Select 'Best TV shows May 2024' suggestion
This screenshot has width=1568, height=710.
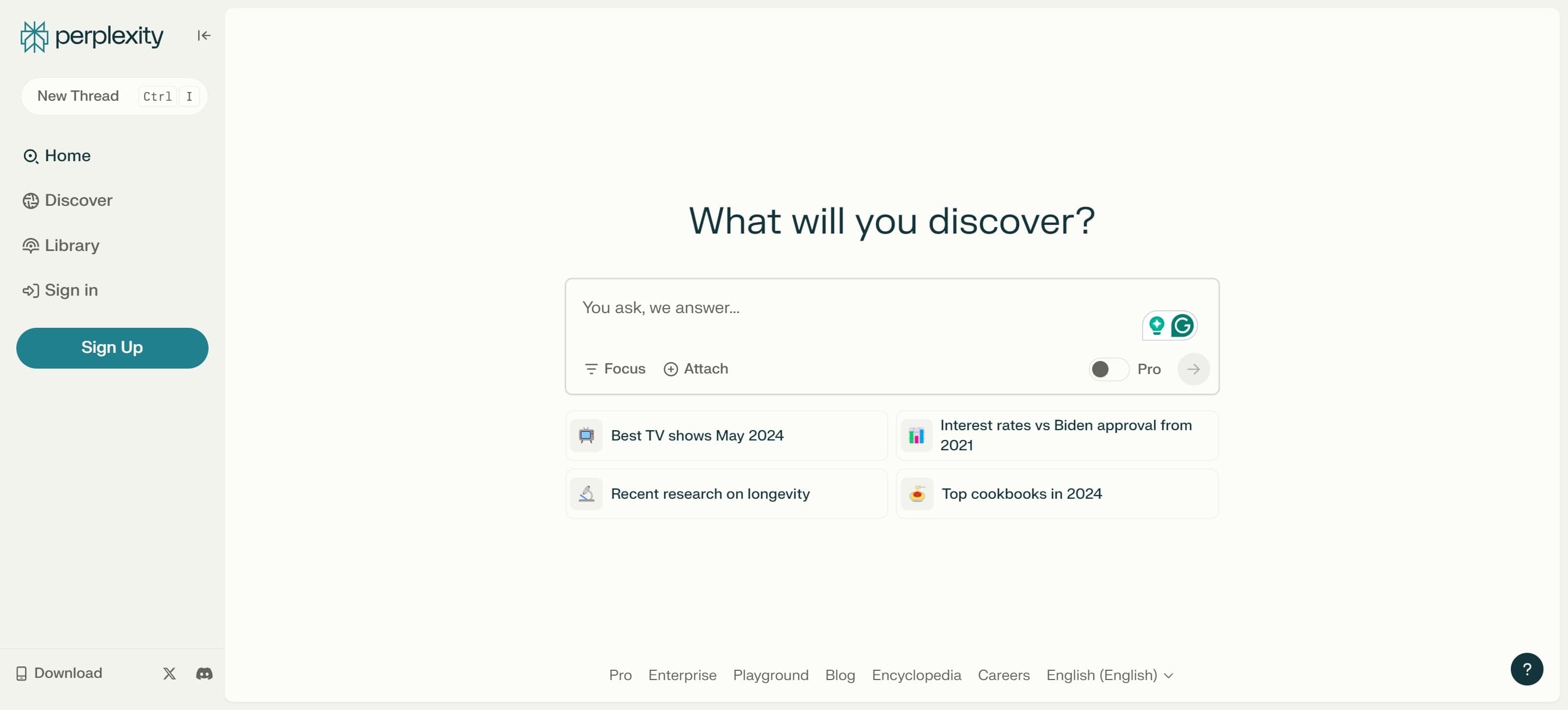pyautogui.click(x=726, y=436)
